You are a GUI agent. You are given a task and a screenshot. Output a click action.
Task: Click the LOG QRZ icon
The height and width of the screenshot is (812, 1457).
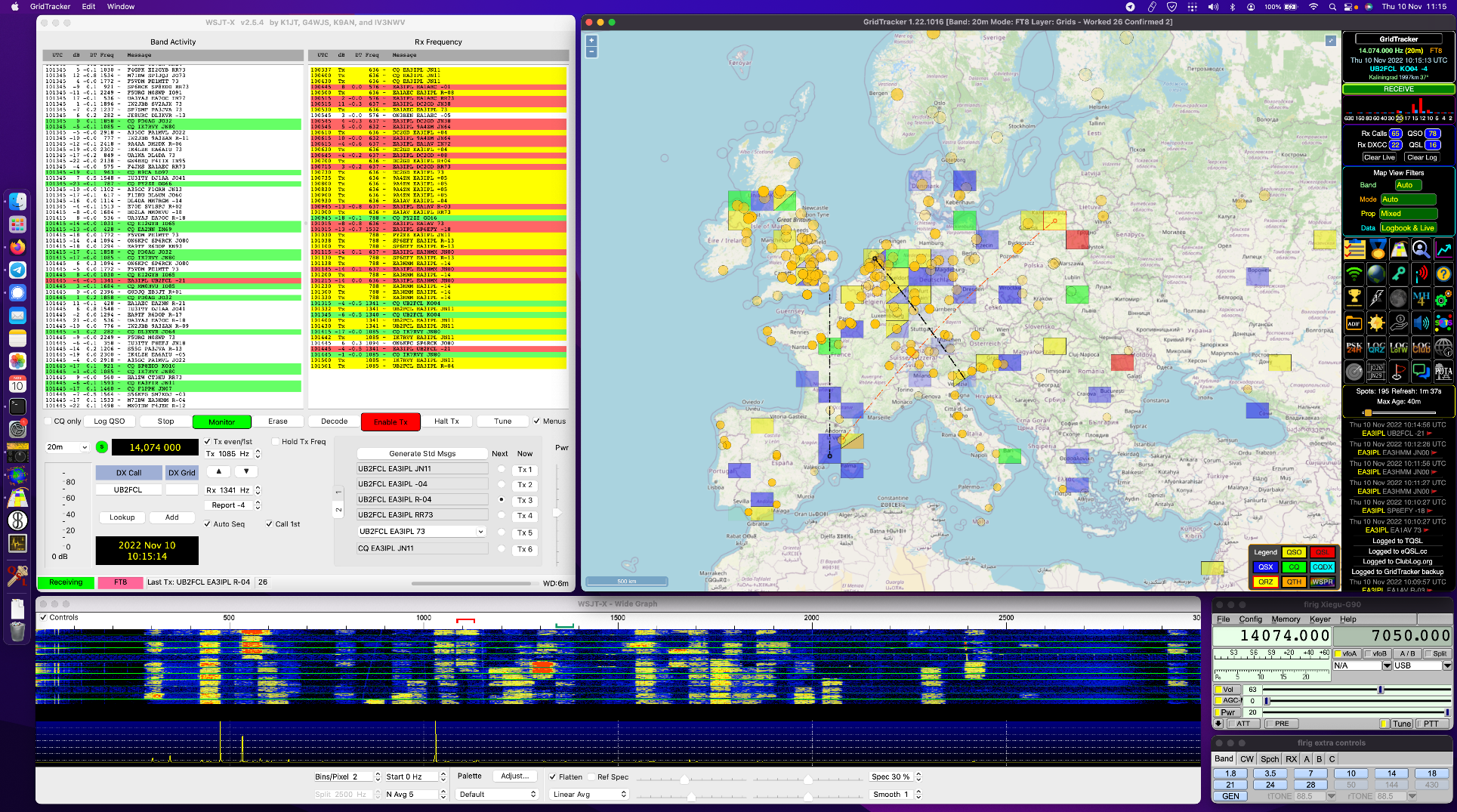(x=1377, y=347)
